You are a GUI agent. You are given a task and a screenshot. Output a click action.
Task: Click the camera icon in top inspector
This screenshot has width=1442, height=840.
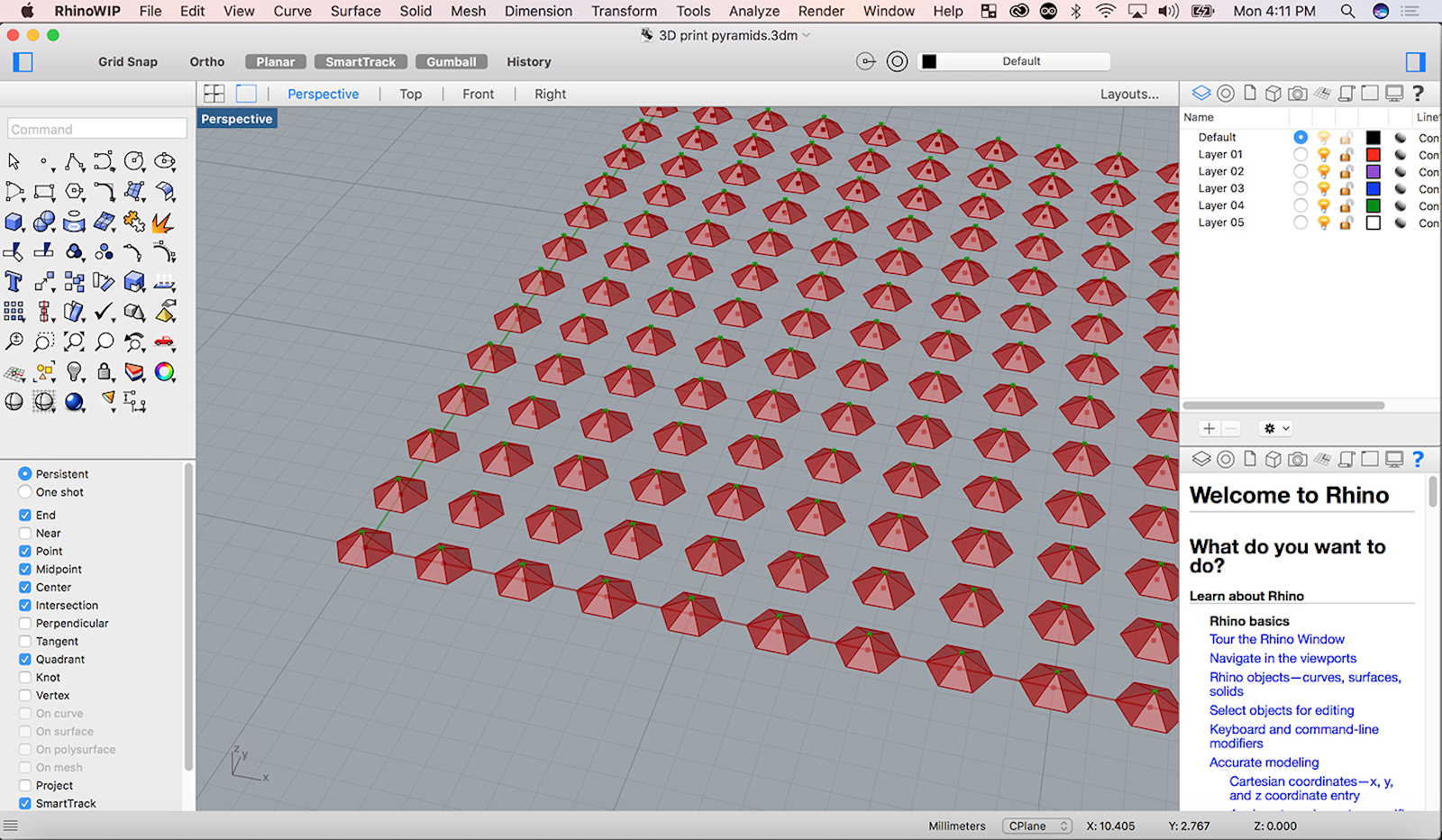point(1297,93)
